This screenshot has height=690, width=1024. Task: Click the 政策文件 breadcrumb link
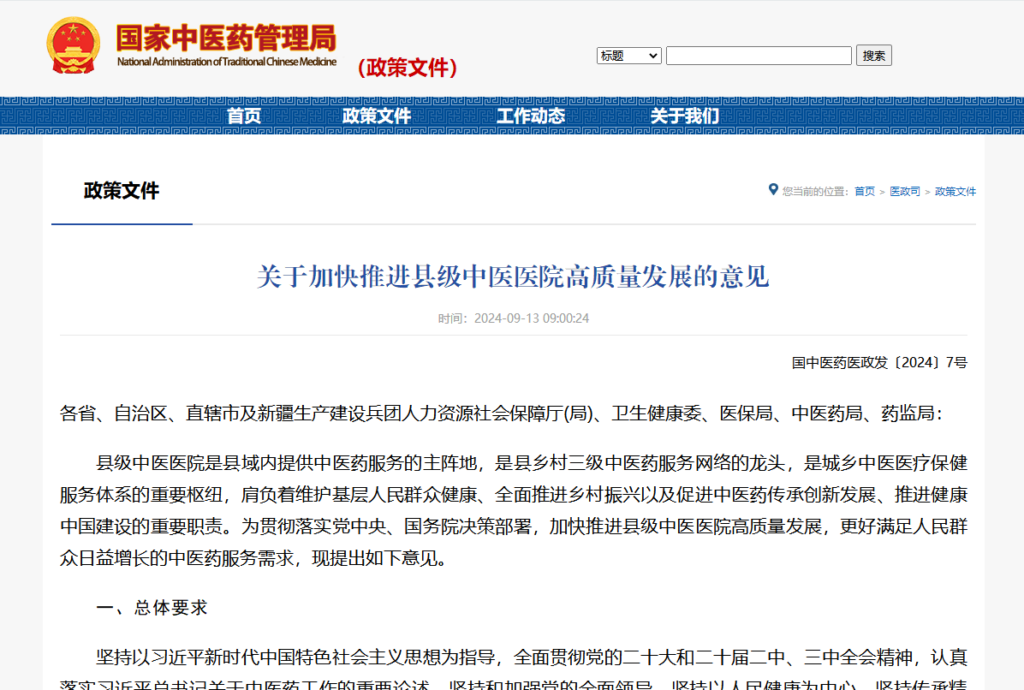(955, 191)
